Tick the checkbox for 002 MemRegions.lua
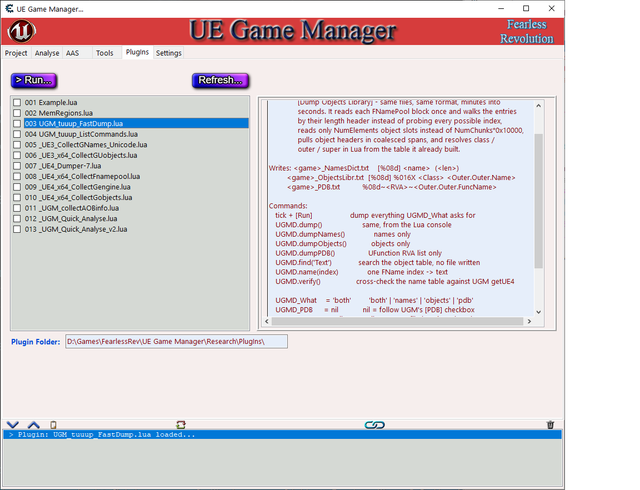This screenshot has width=640, height=490. pyautogui.click(x=17, y=113)
